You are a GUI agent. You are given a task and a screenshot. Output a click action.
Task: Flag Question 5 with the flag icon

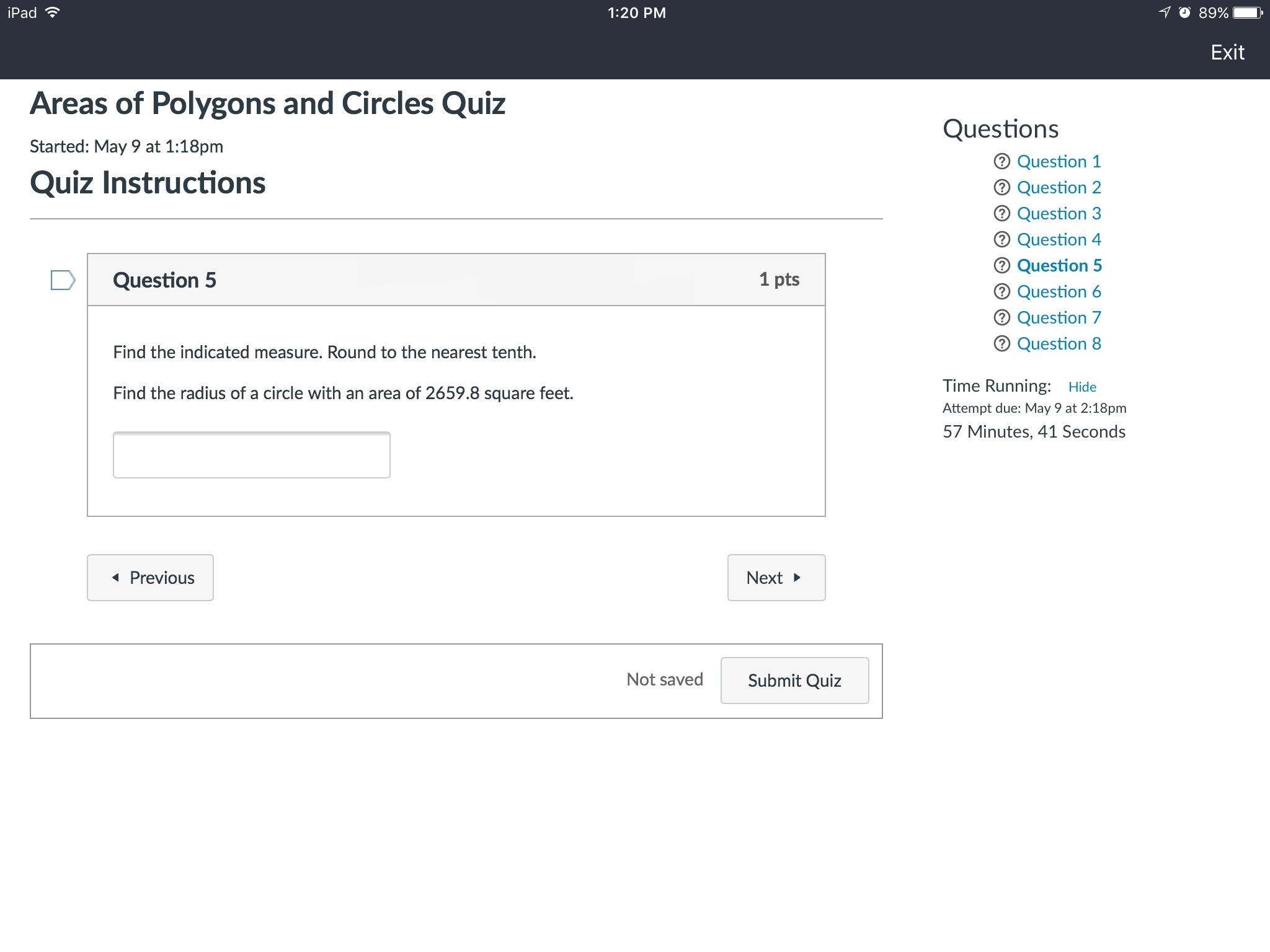[63, 280]
